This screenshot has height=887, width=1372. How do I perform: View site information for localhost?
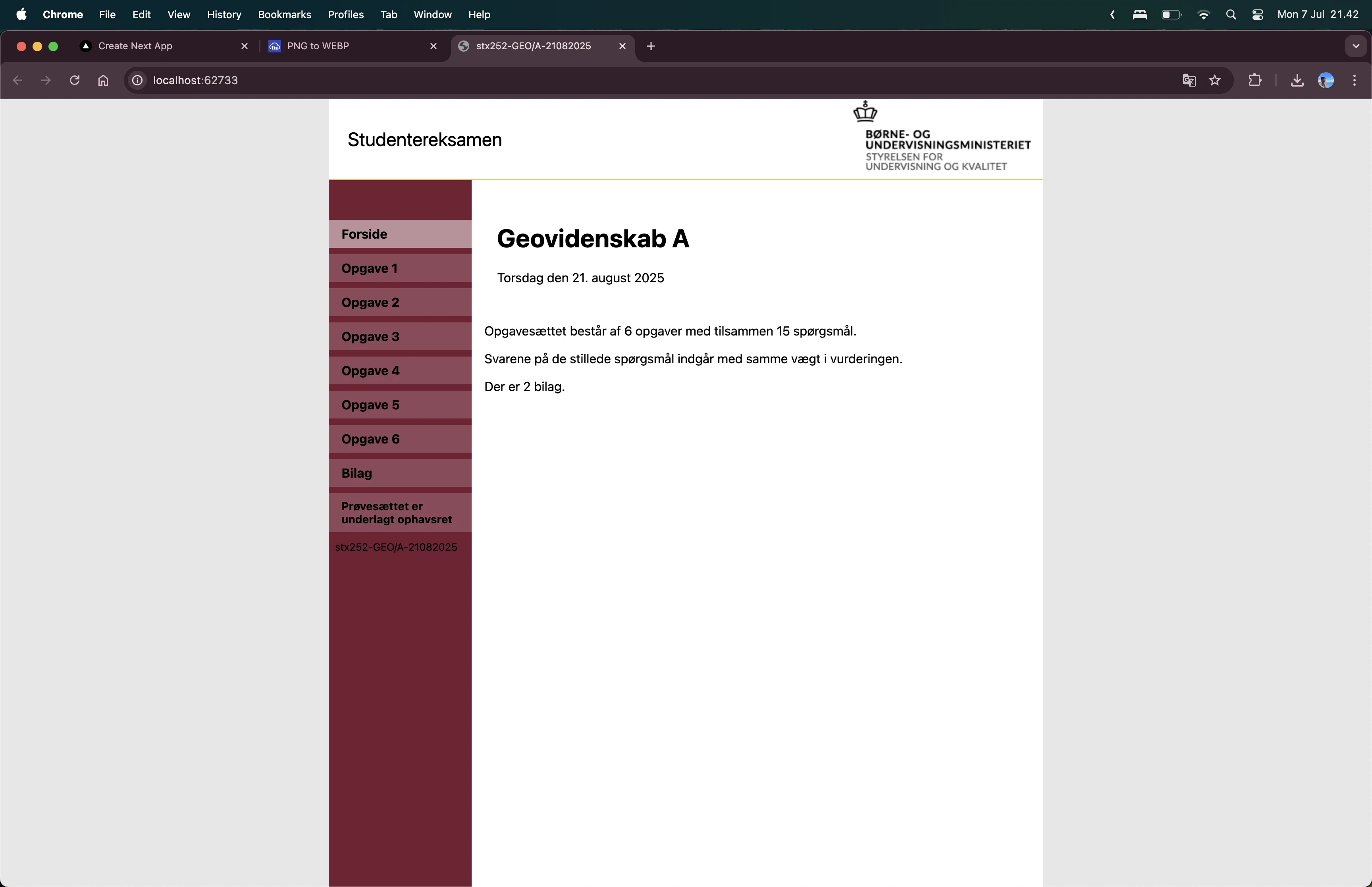[x=137, y=80]
